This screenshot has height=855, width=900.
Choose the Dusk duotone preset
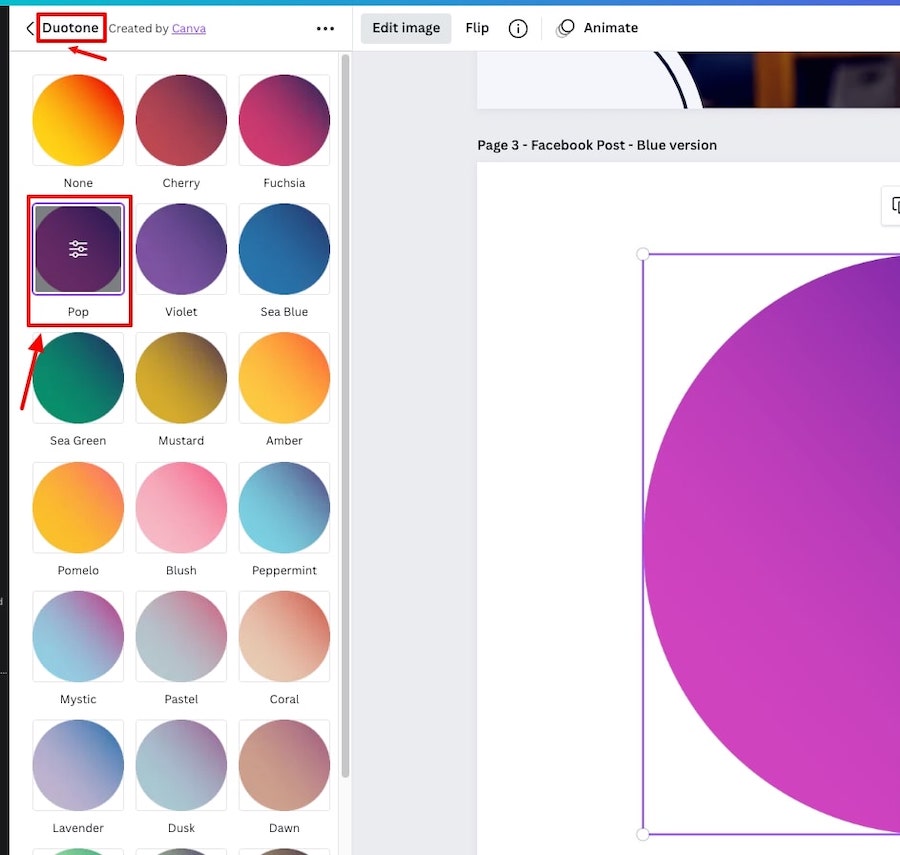(181, 765)
